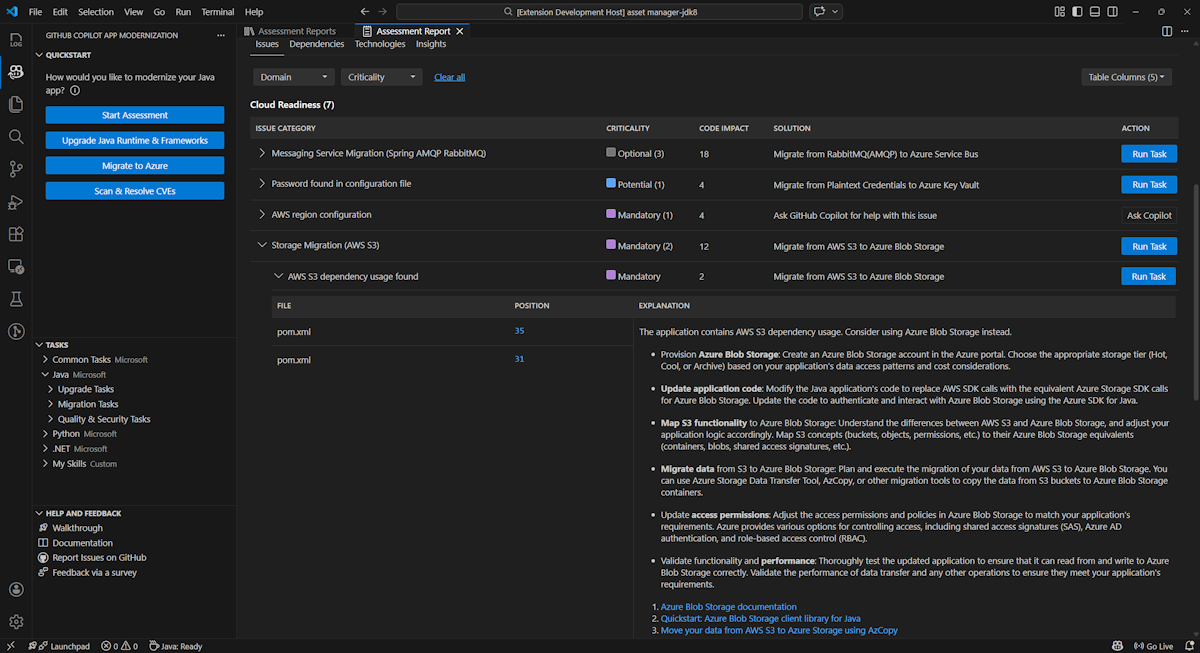
Task: Open the Azure Blob Storage documentation link
Action: pyautogui.click(x=728, y=606)
